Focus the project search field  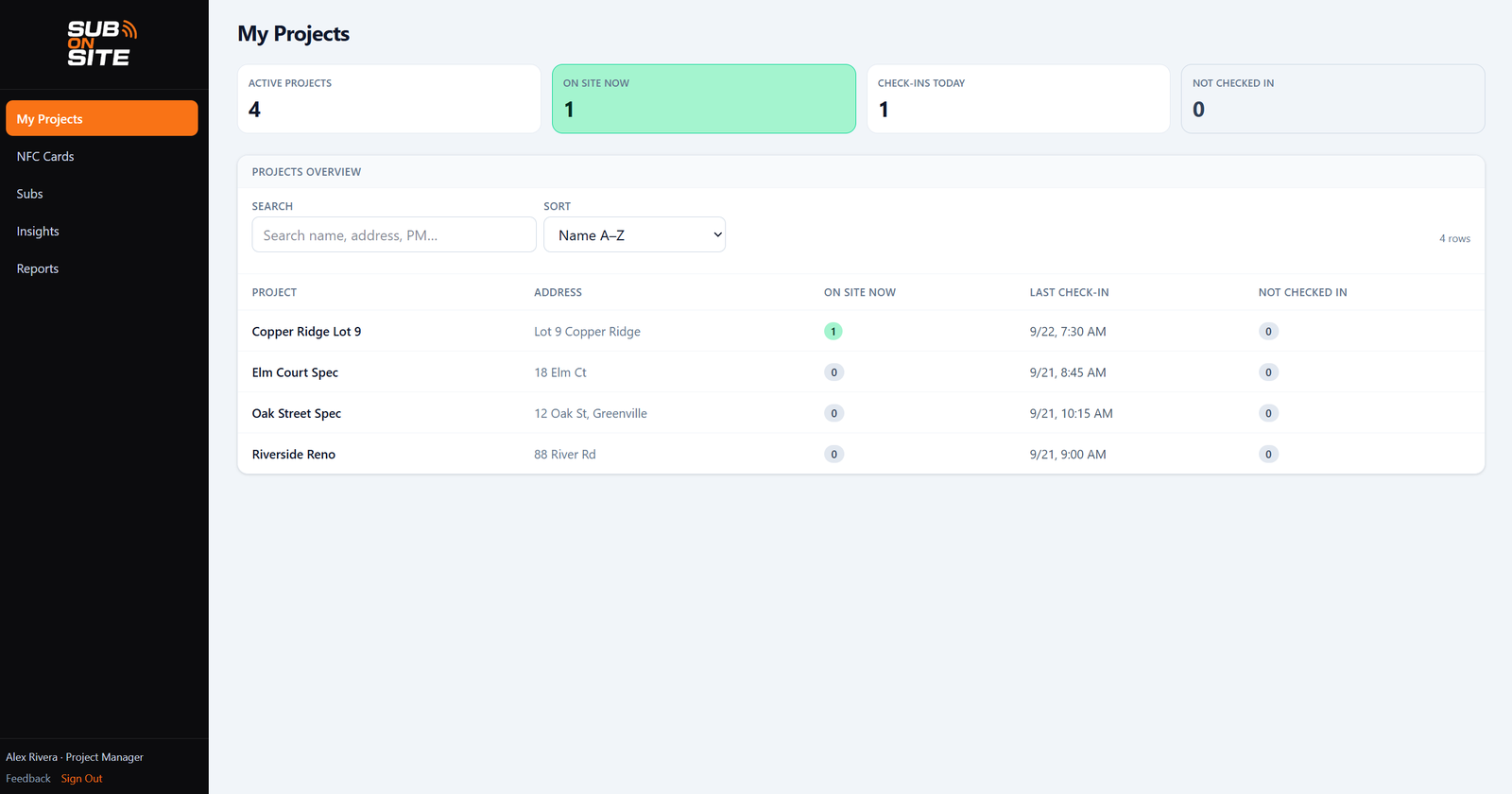coord(394,234)
